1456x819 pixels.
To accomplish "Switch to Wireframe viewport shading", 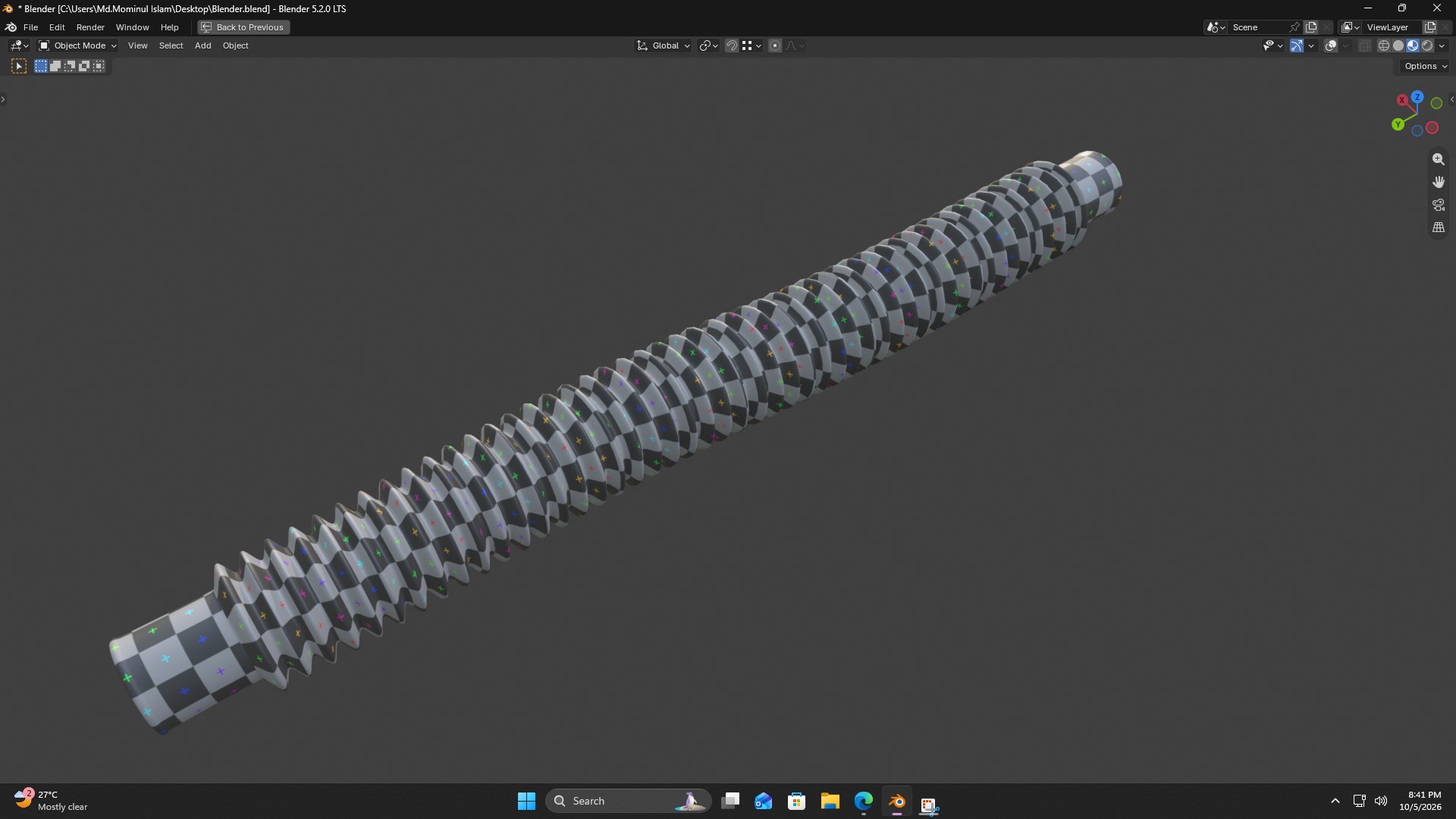I will [1384, 45].
